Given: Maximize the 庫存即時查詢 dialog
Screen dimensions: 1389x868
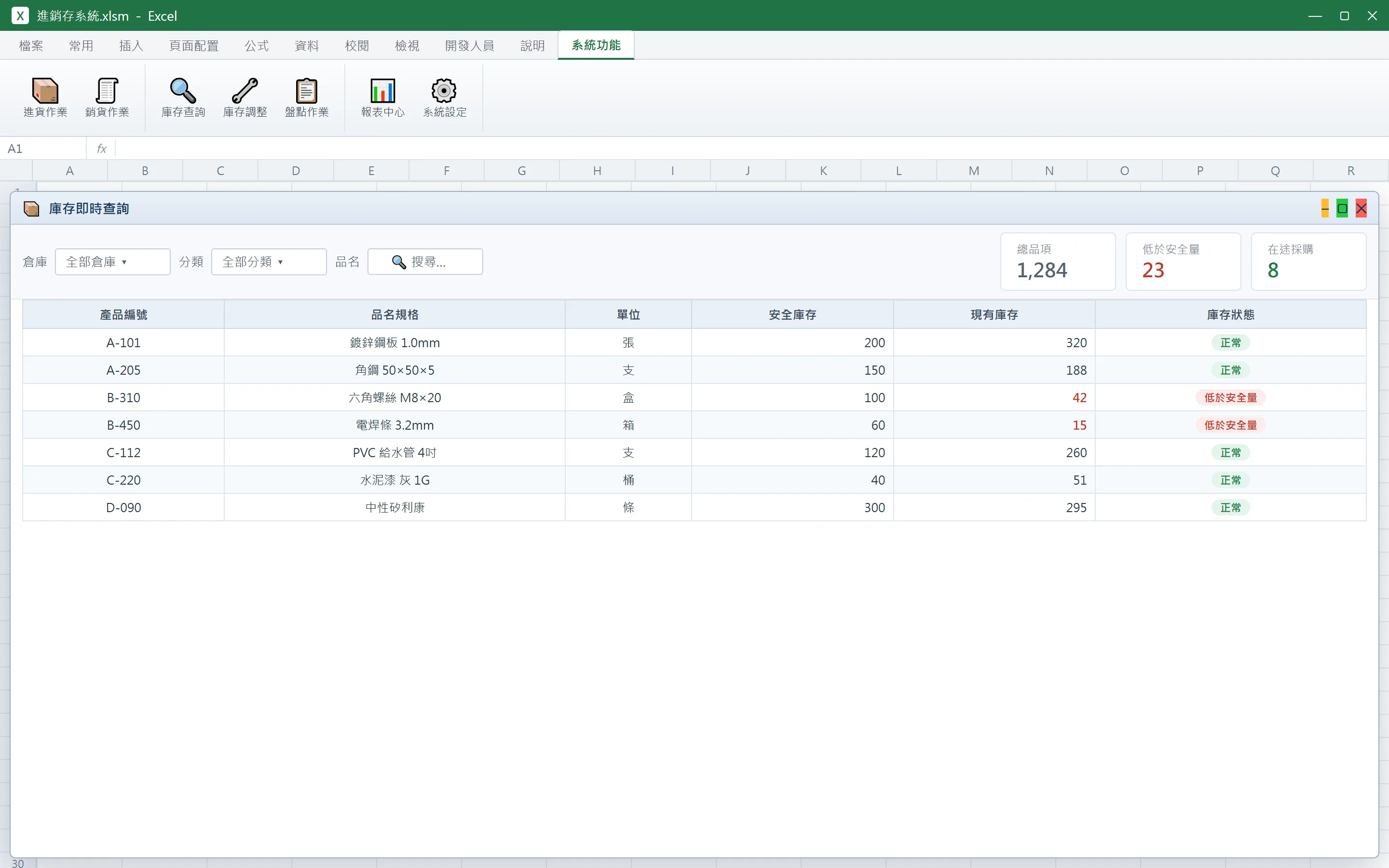Looking at the screenshot, I should [x=1342, y=208].
